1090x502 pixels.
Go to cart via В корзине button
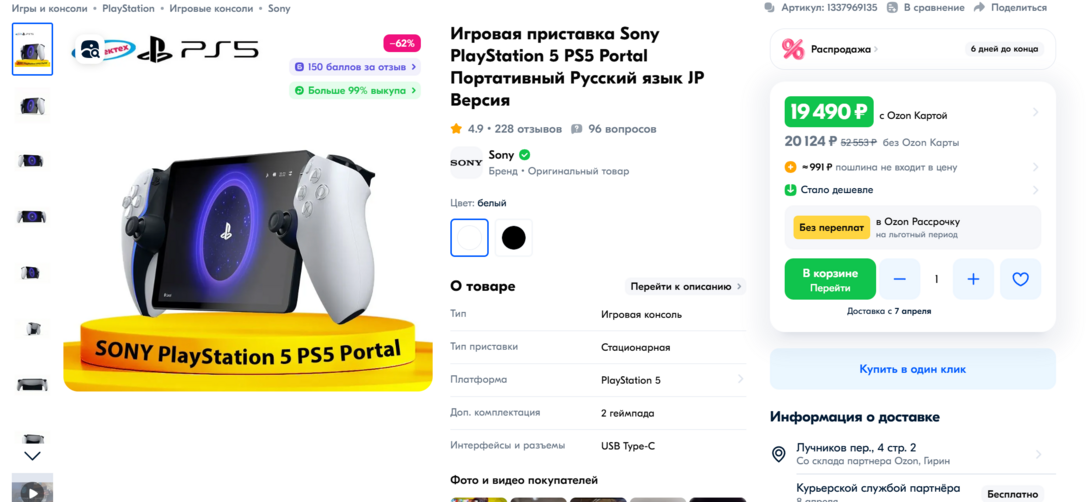click(x=830, y=279)
